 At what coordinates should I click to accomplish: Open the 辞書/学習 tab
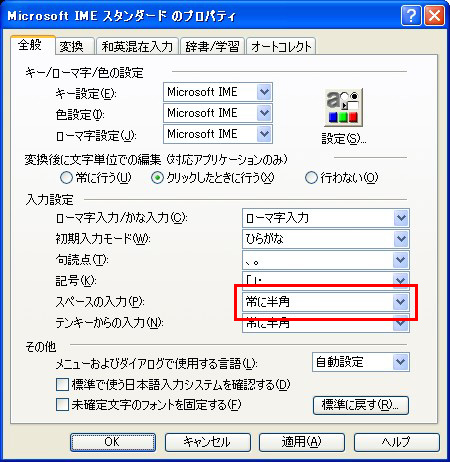pyautogui.click(x=213, y=46)
